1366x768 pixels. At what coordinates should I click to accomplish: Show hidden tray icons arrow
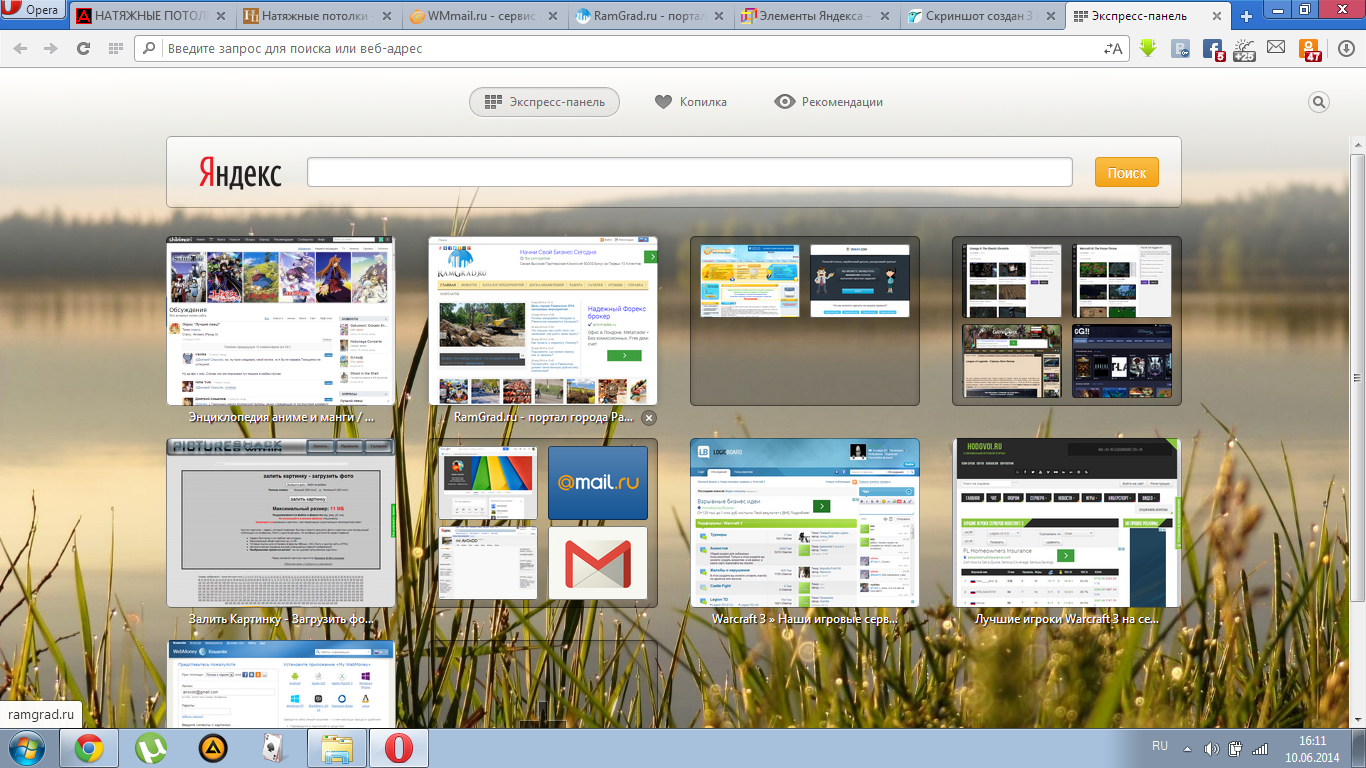tap(1186, 748)
